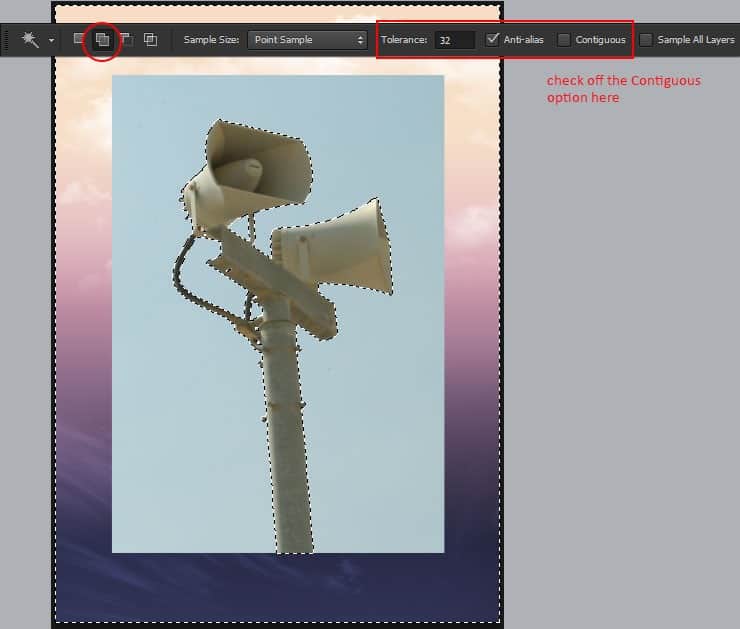Image resolution: width=740 pixels, height=629 pixels.
Task: Open the tool preset picker arrow
Action: [51, 41]
